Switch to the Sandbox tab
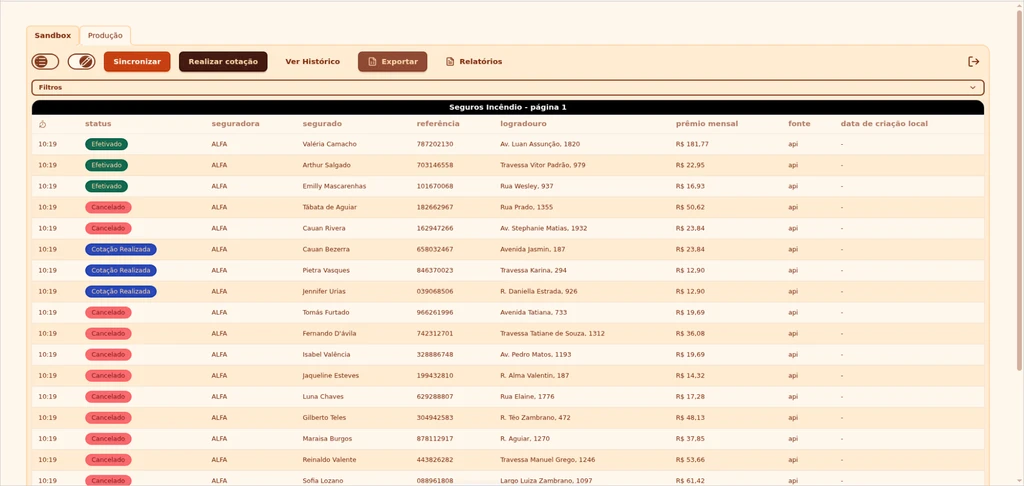Image resolution: width=1024 pixels, height=486 pixels. coord(53,36)
